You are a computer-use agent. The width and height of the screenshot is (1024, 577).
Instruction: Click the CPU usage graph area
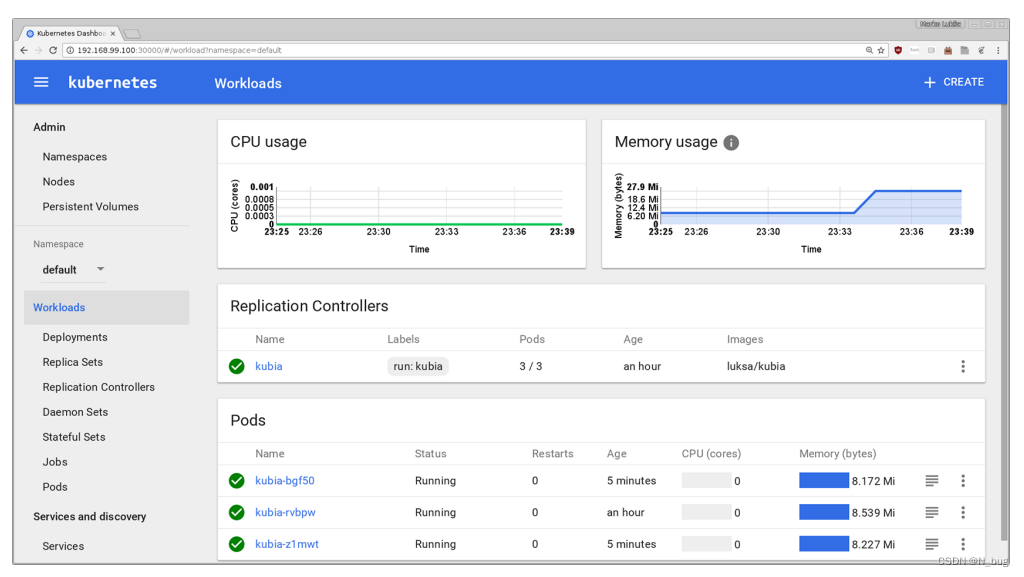click(418, 206)
